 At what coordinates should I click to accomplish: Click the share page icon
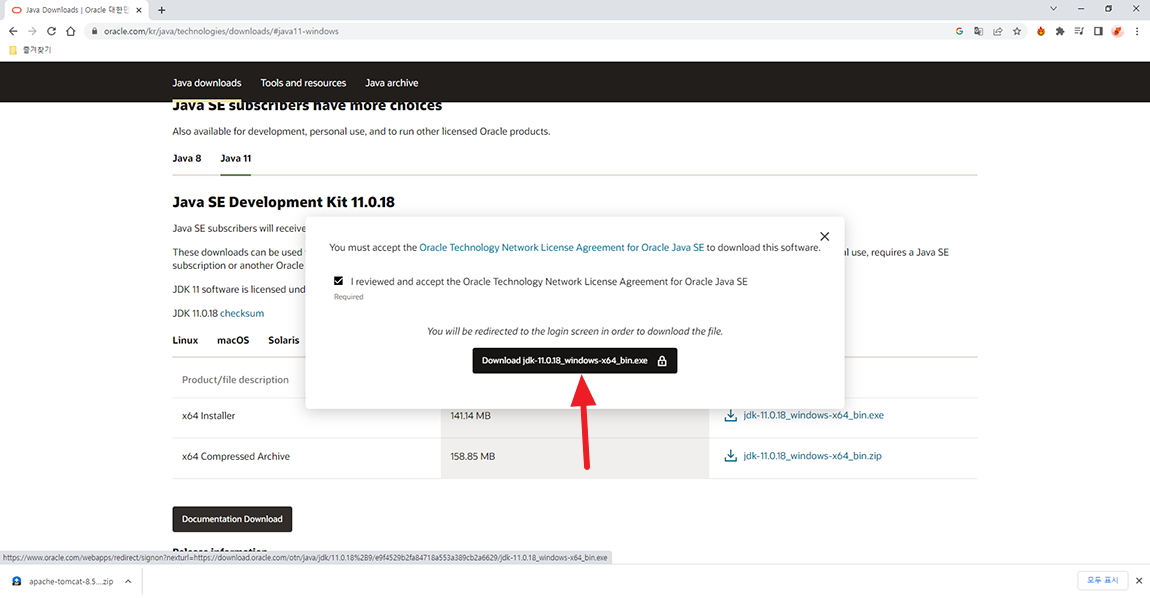[x=997, y=32]
